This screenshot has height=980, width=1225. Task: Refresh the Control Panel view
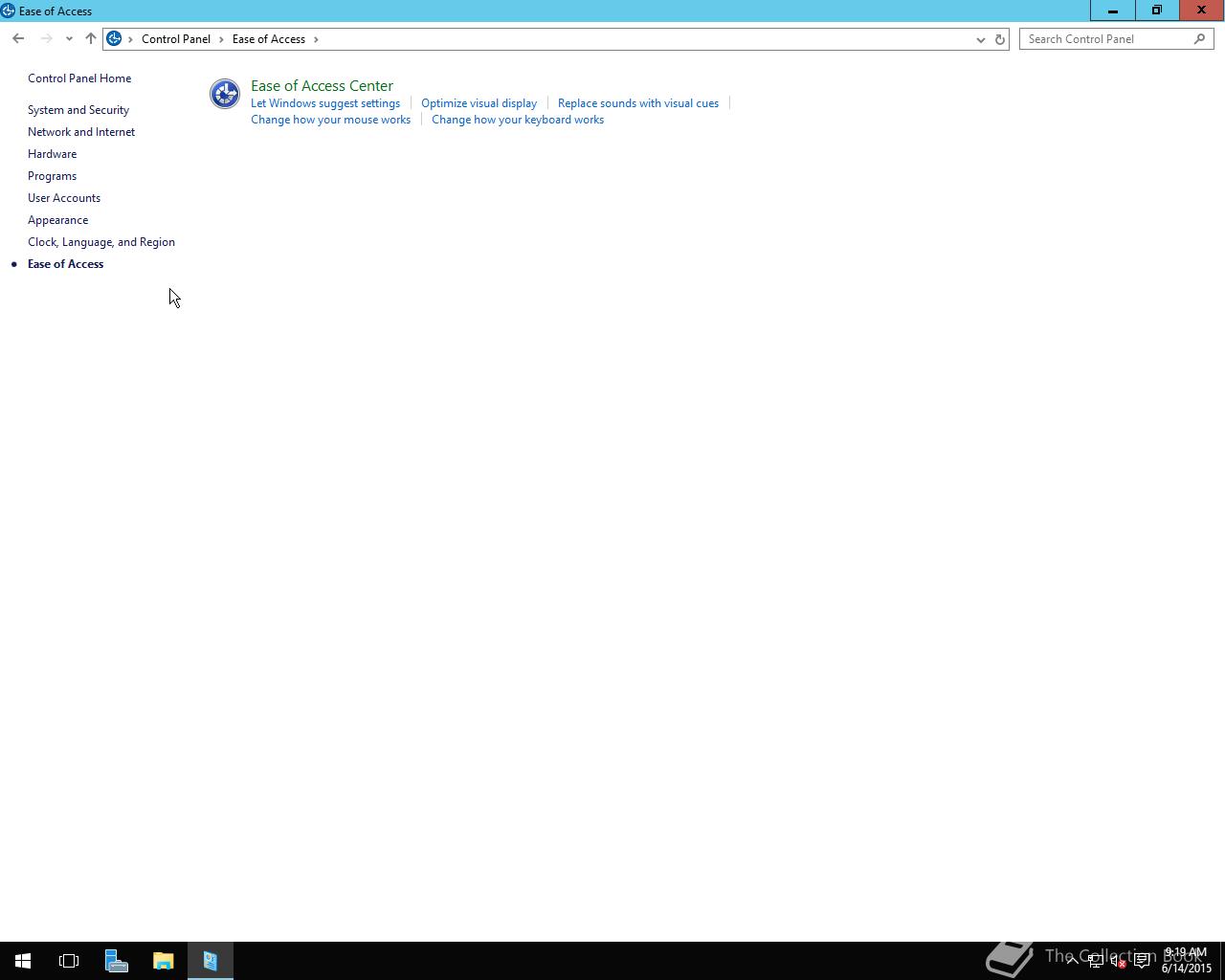point(1000,39)
